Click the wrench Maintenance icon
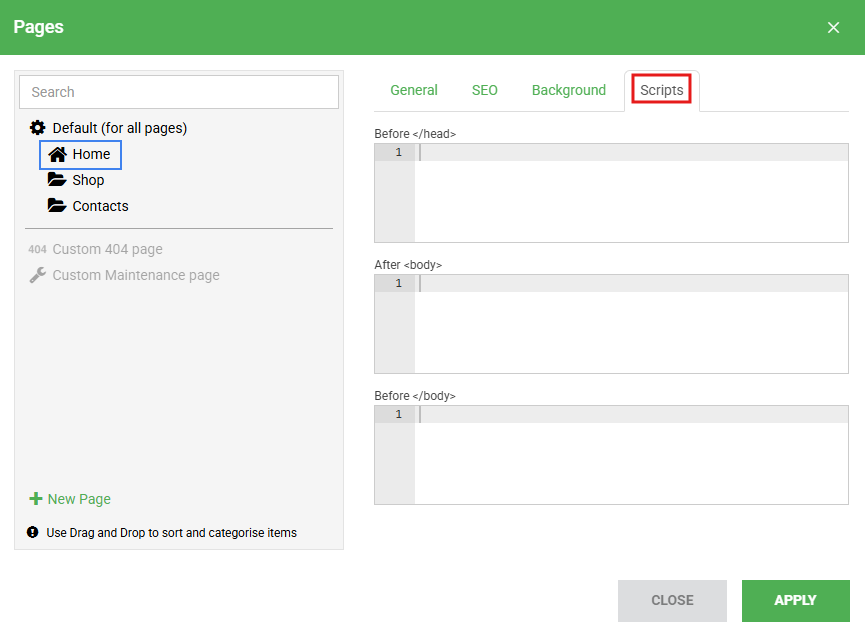Screen dimensions: 865x636 [37, 275]
